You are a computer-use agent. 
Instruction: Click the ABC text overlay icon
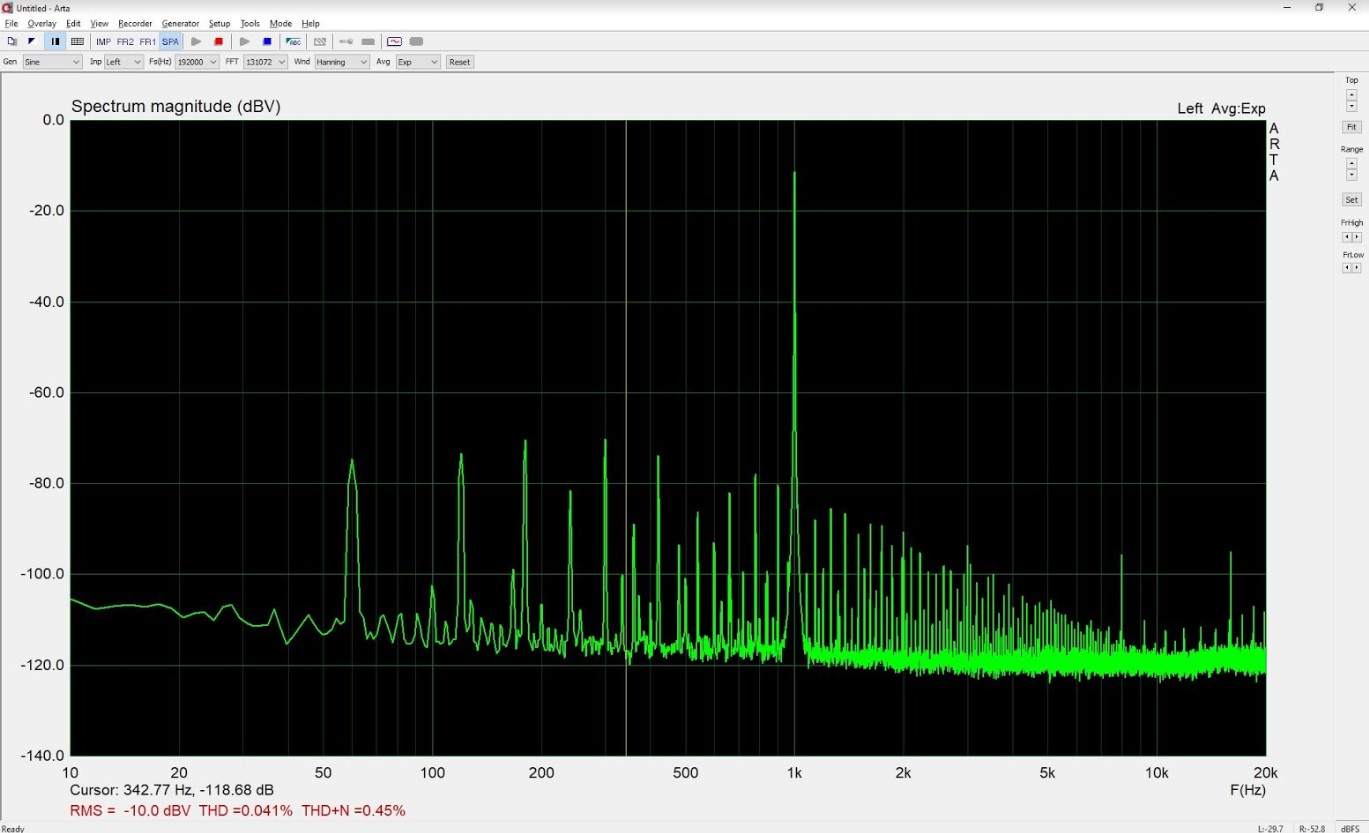click(293, 42)
